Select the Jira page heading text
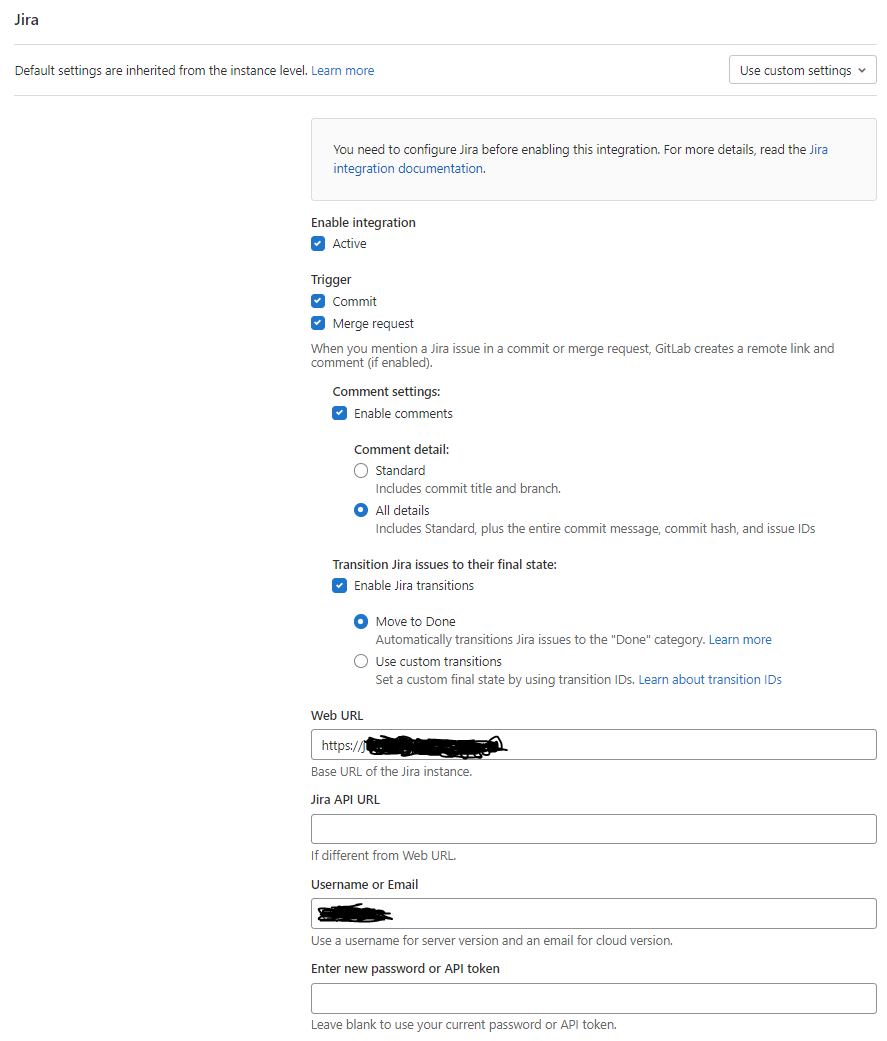Image resolution: width=887 pixels, height=1041 pixels. 27,20
